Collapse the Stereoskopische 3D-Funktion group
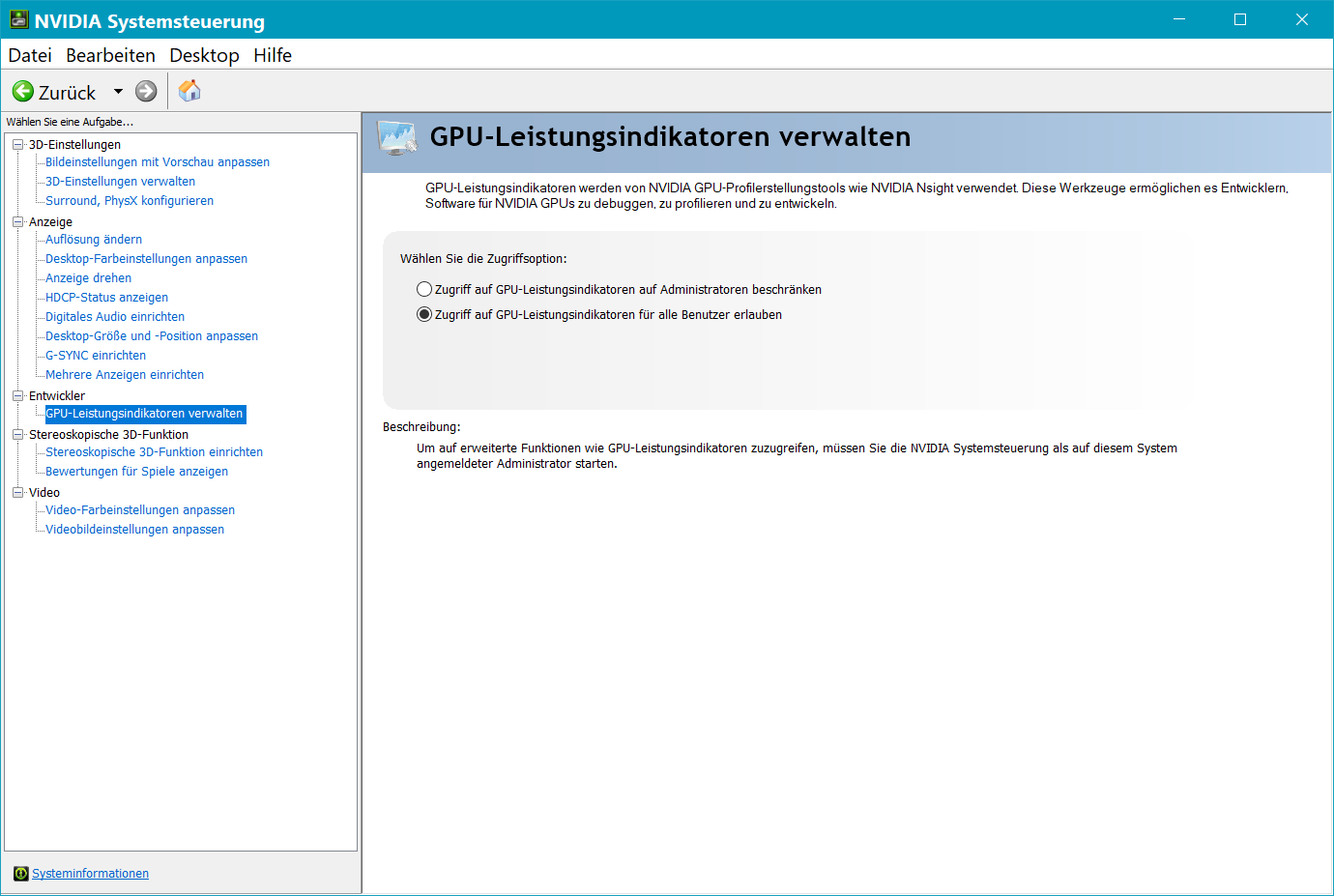The width and height of the screenshot is (1334, 896). (17, 435)
